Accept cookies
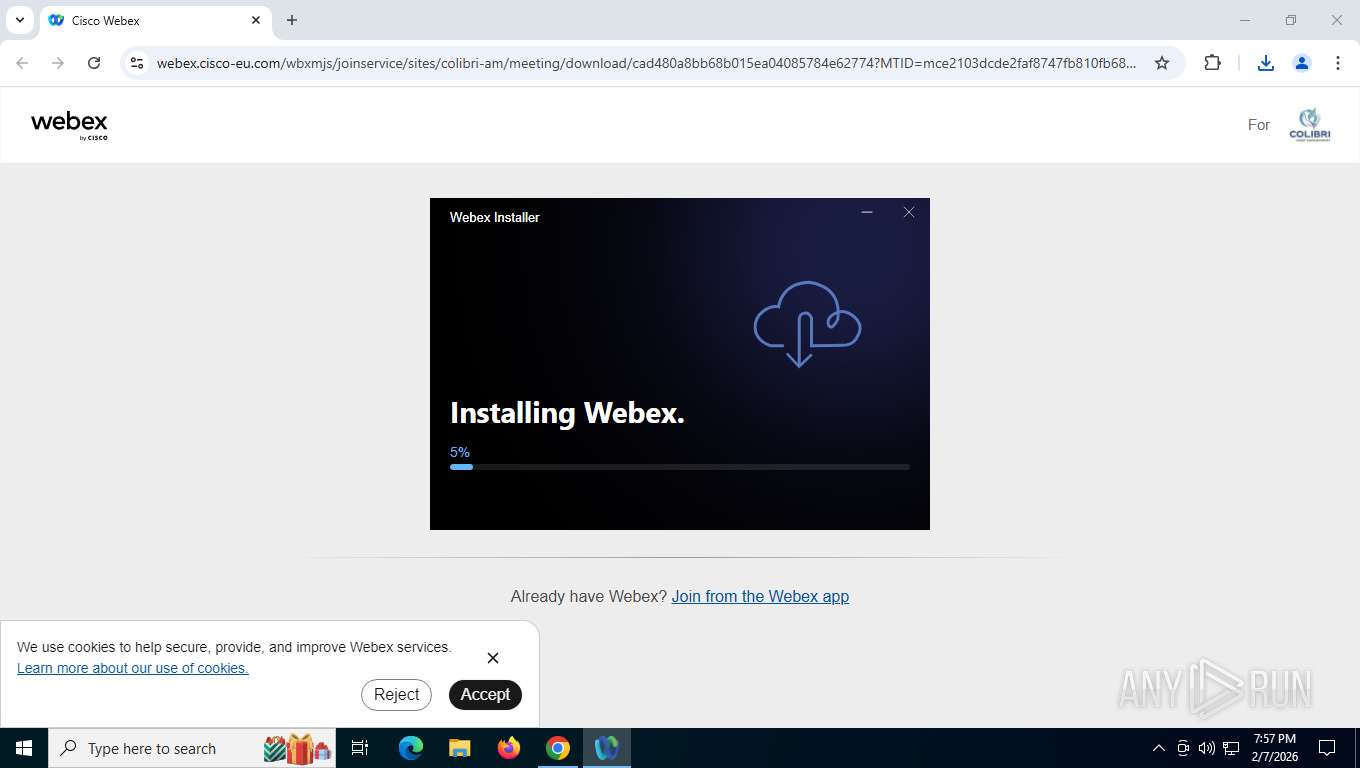1360x768 pixels. (485, 694)
